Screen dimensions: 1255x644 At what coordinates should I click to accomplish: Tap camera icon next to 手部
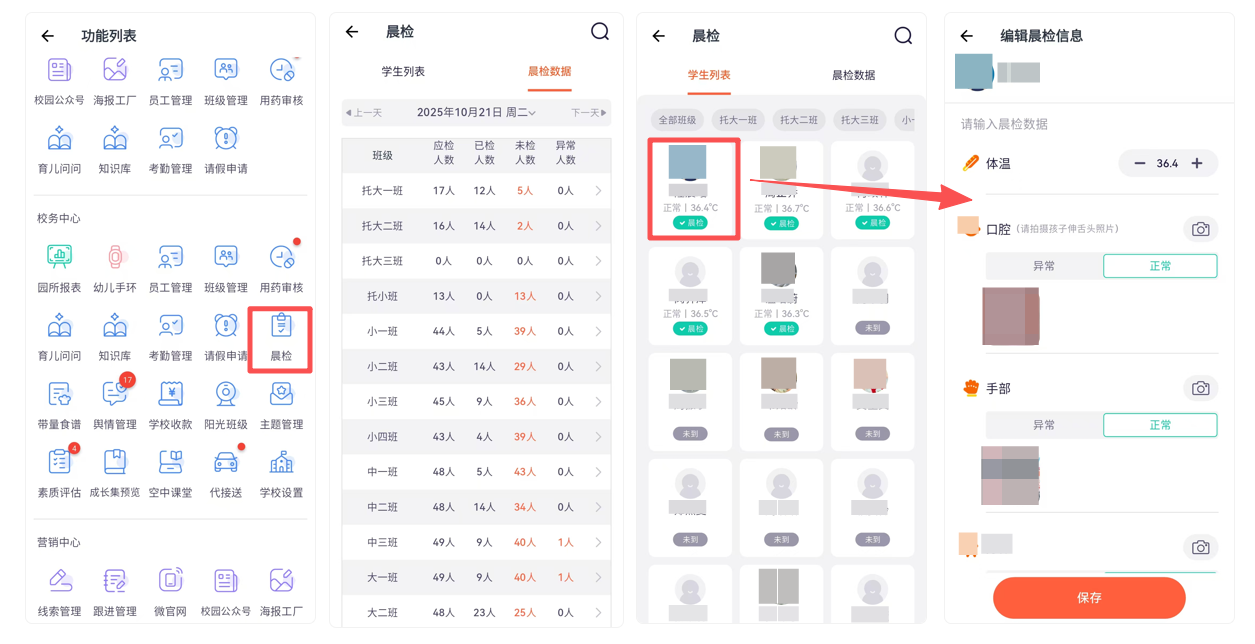1200,388
